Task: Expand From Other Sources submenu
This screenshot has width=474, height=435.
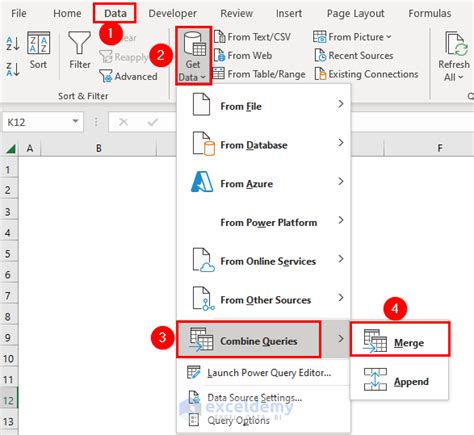Action: [264, 300]
